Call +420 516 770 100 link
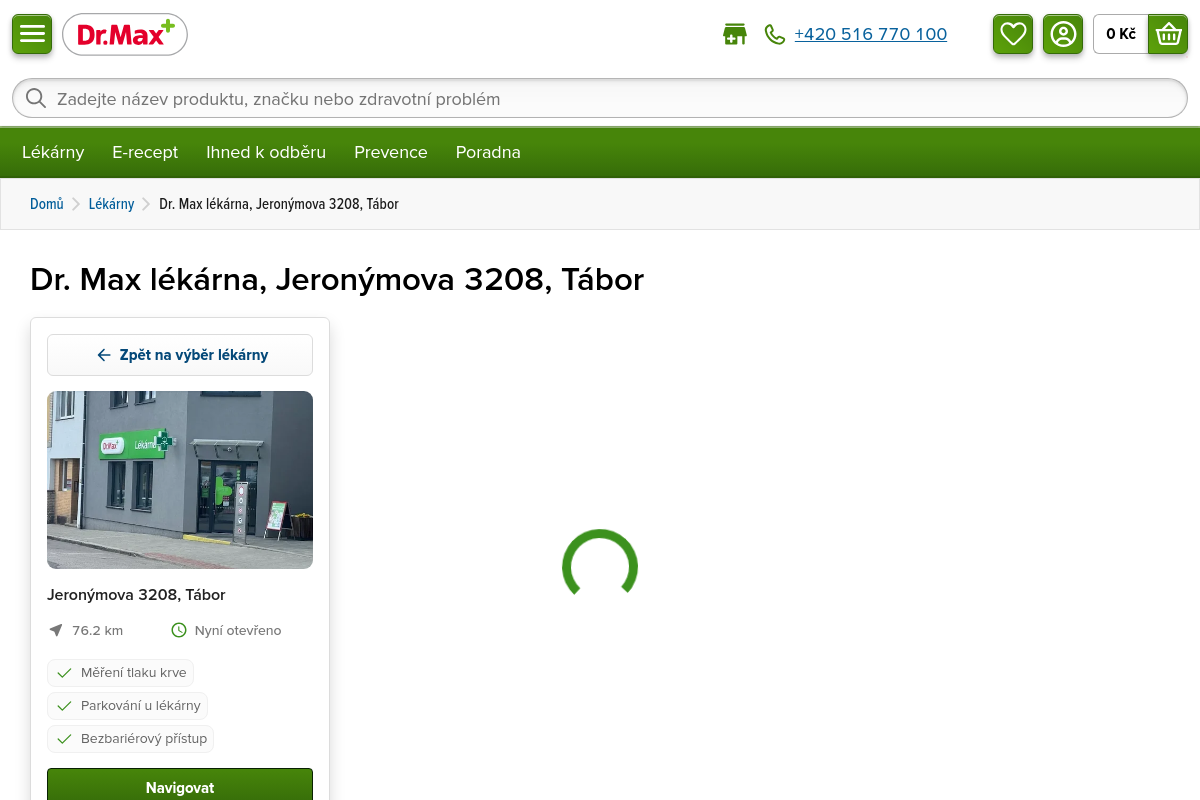The width and height of the screenshot is (1200, 800). pyautogui.click(x=871, y=34)
